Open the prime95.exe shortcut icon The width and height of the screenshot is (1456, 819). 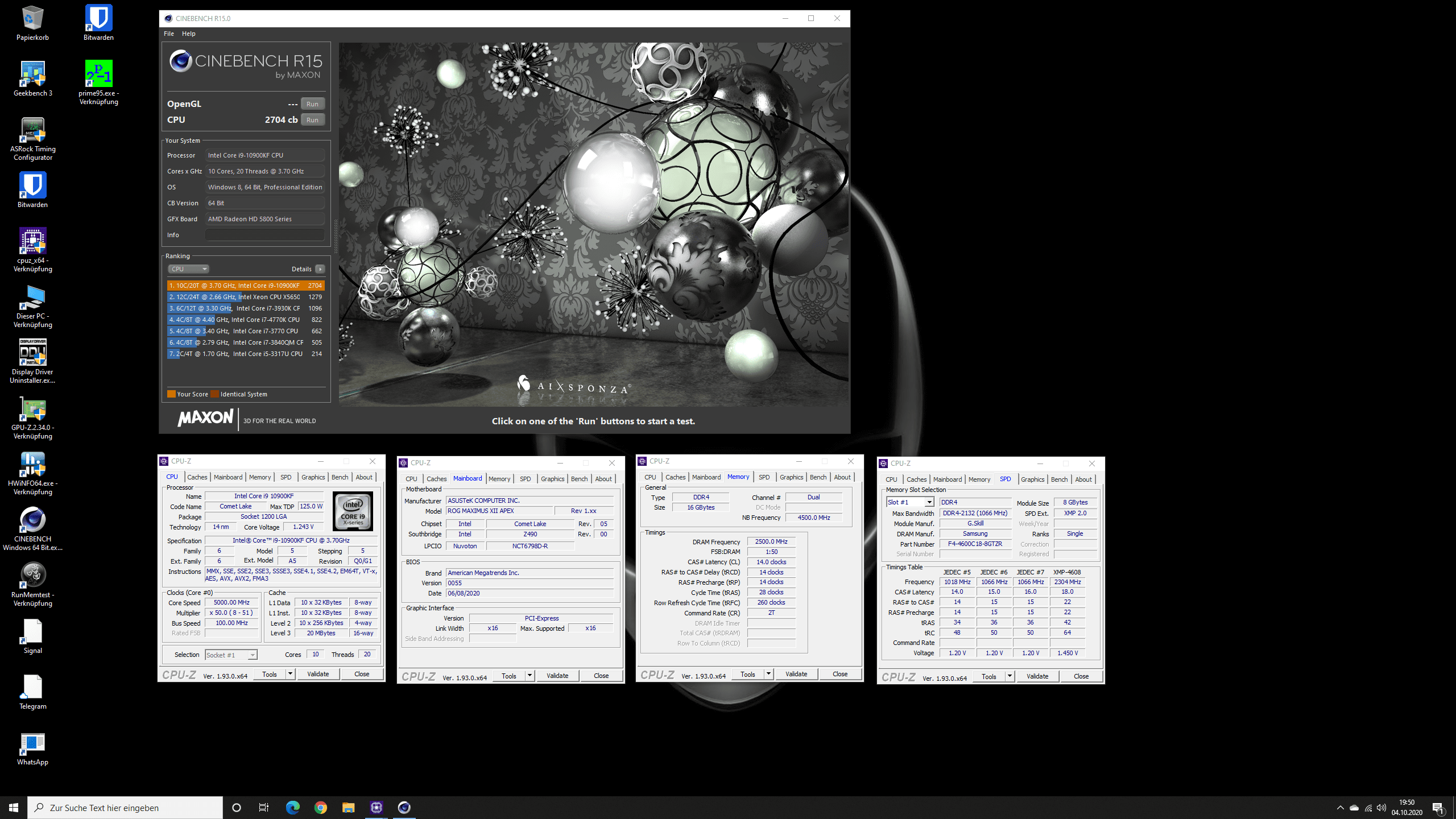tap(98, 75)
